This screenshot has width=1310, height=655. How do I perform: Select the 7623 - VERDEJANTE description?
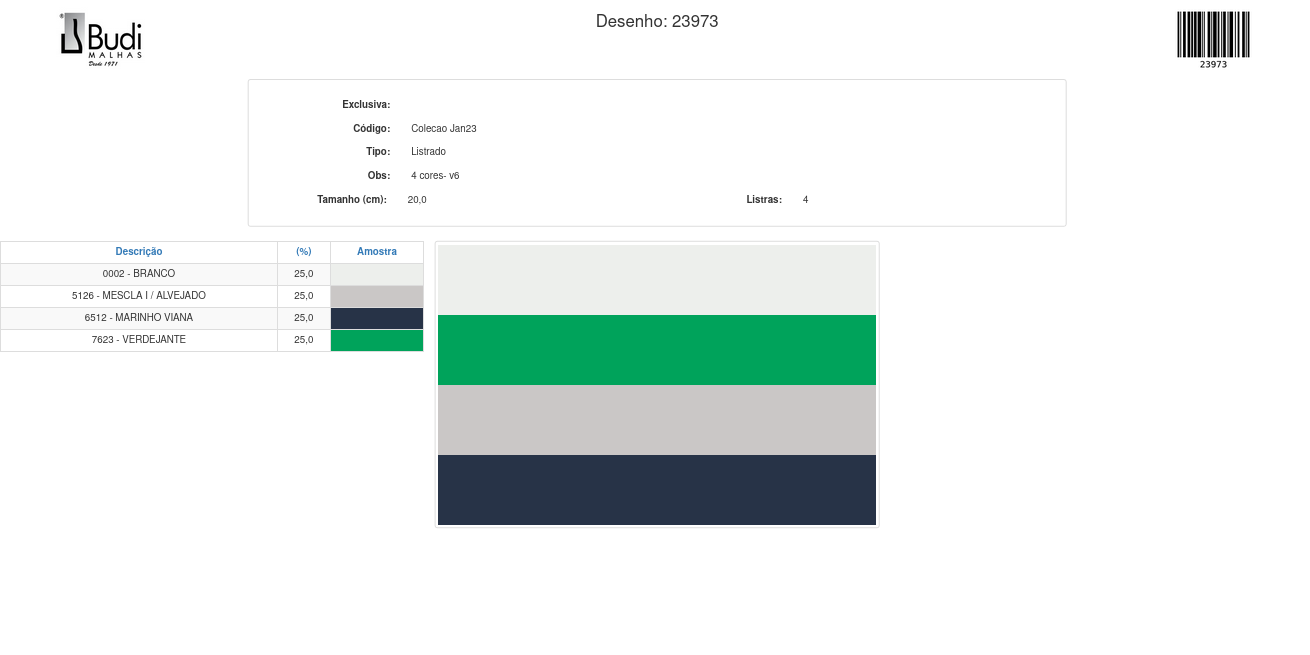(139, 340)
